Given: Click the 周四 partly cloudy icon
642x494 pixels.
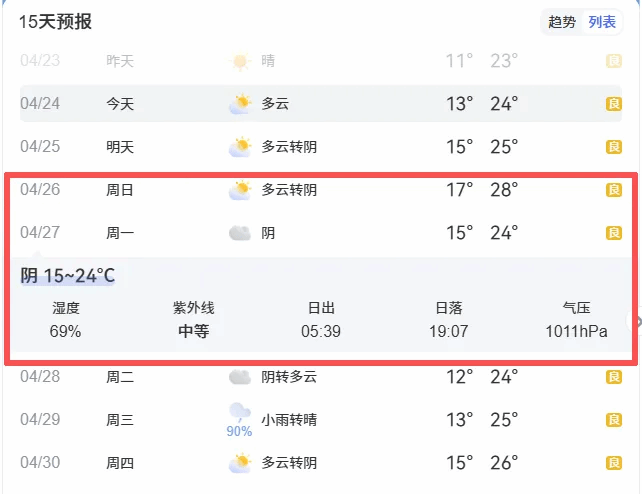Looking at the screenshot, I should tap(240, 463).
